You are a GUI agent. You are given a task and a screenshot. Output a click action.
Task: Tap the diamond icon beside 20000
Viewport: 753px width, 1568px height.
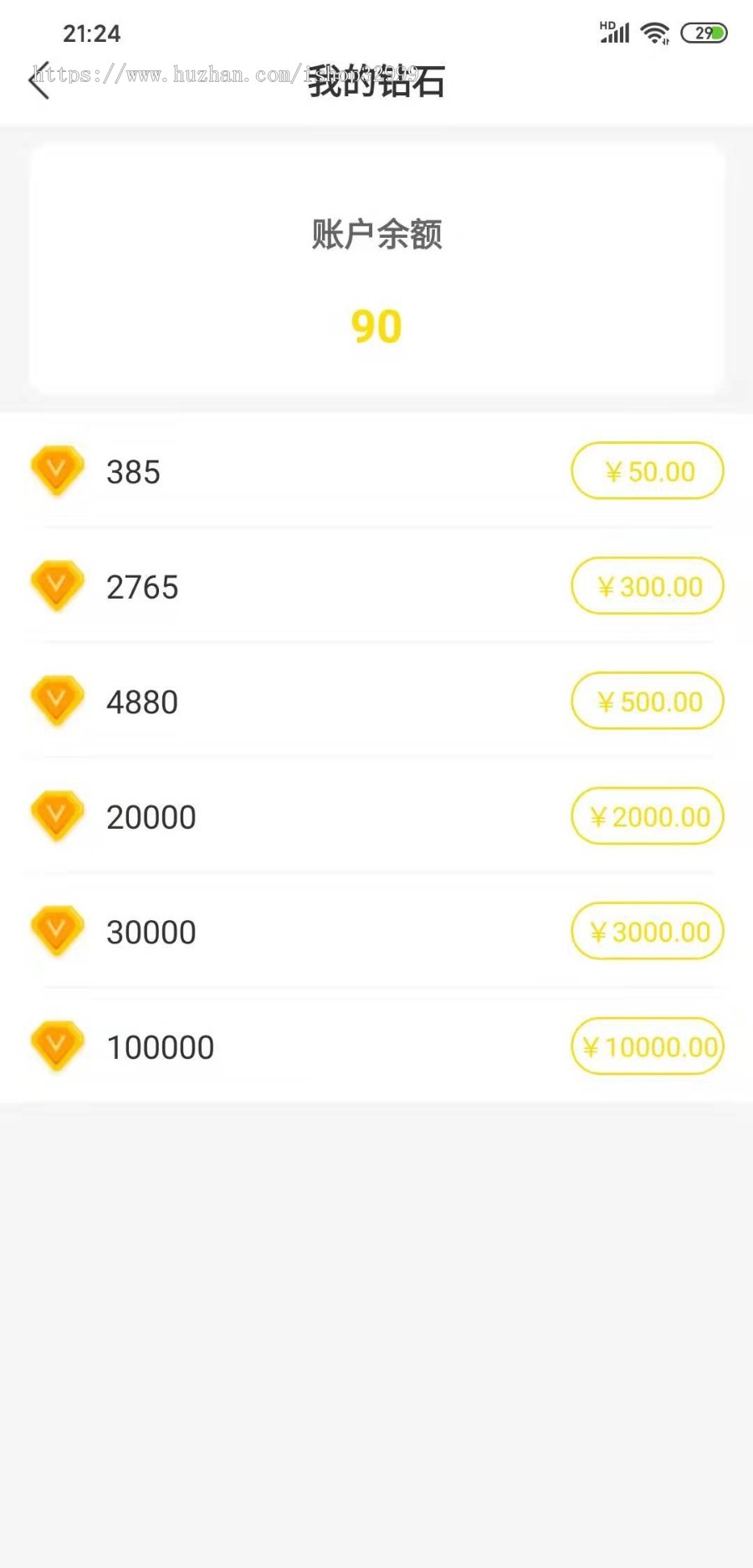click(x=57, y=815)
